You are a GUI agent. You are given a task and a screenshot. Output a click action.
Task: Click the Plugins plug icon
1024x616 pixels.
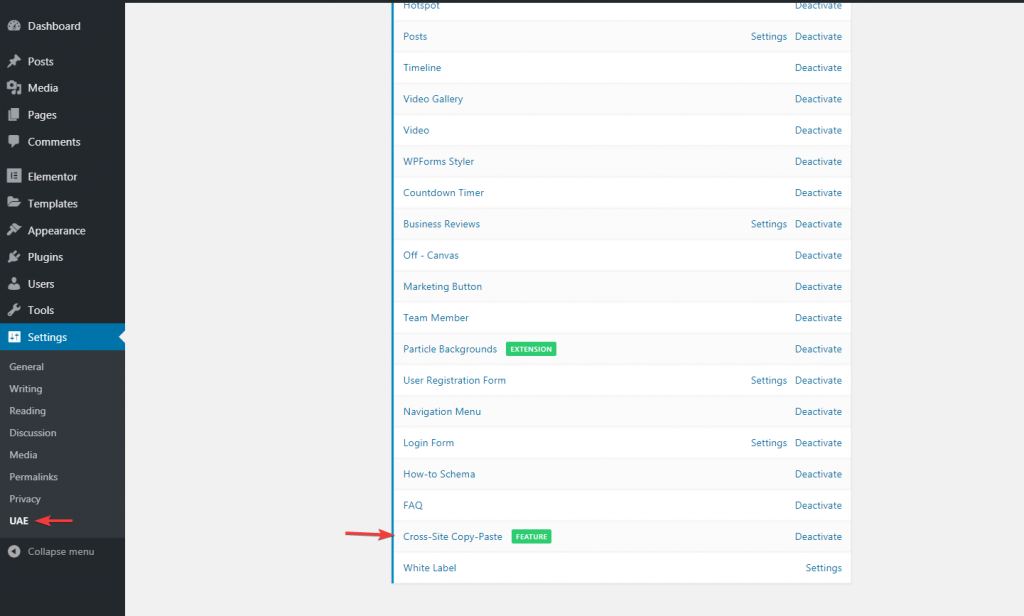click(x=14, y=257)
